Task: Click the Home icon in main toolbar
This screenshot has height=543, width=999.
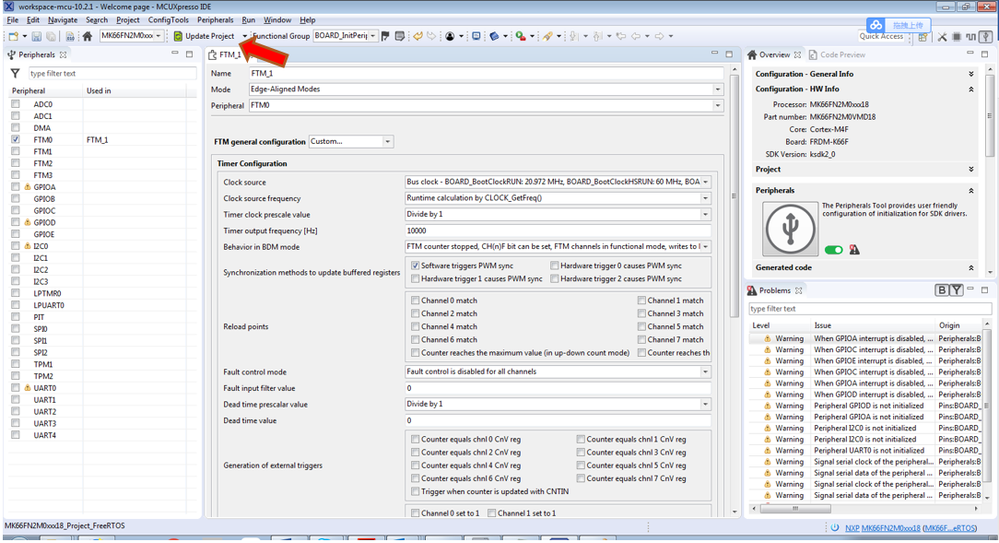Action: 87,36
